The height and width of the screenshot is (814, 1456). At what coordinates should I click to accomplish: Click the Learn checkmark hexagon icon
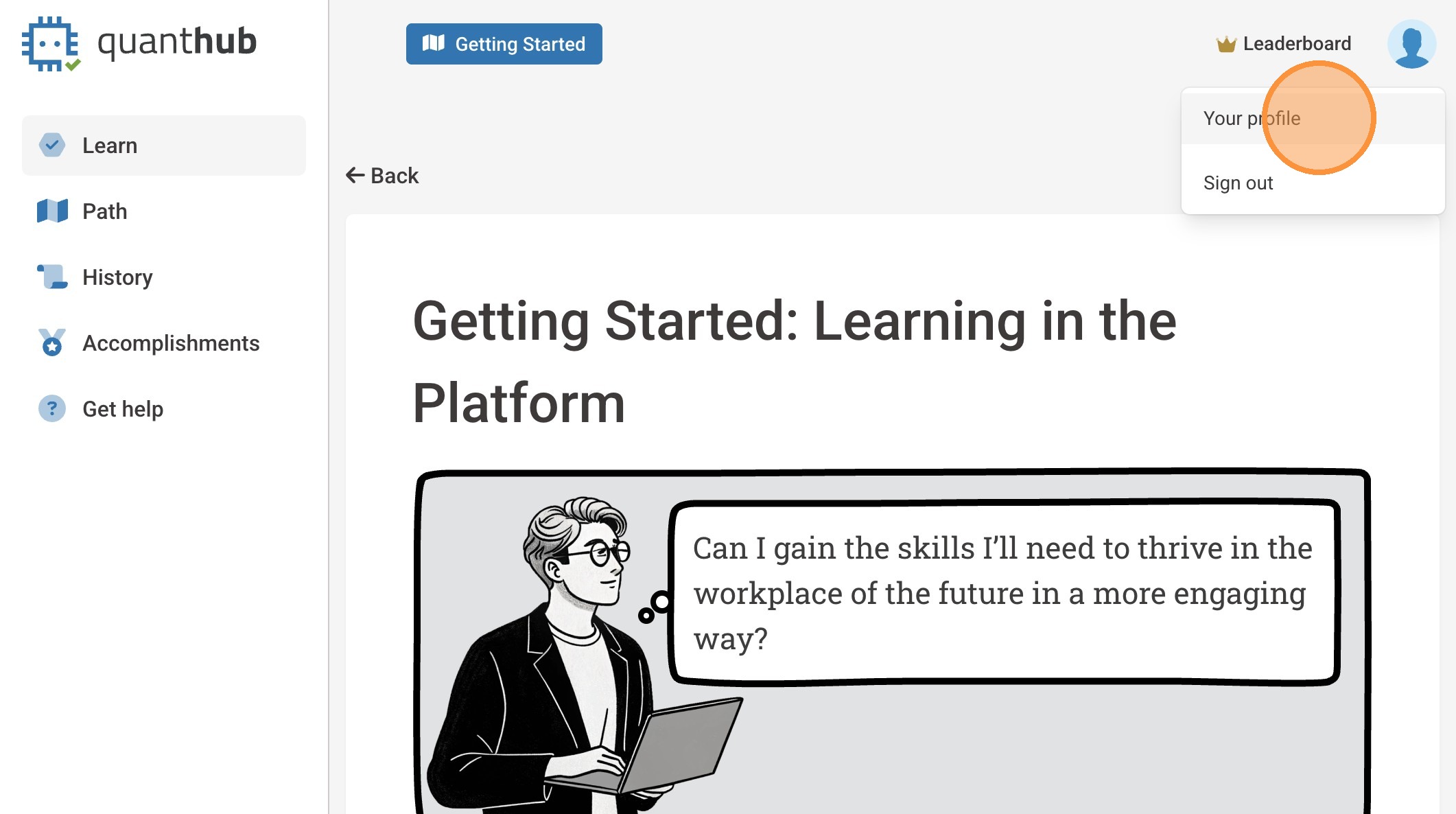52,145
